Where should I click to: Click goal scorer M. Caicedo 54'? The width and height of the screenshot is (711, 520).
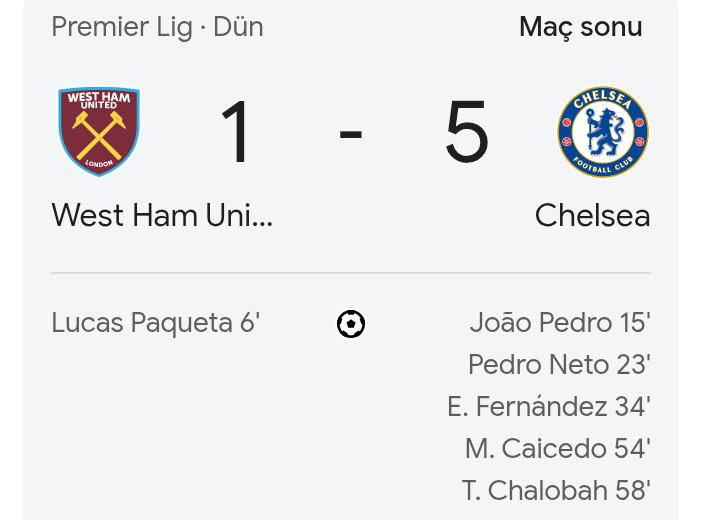point(558,448)
